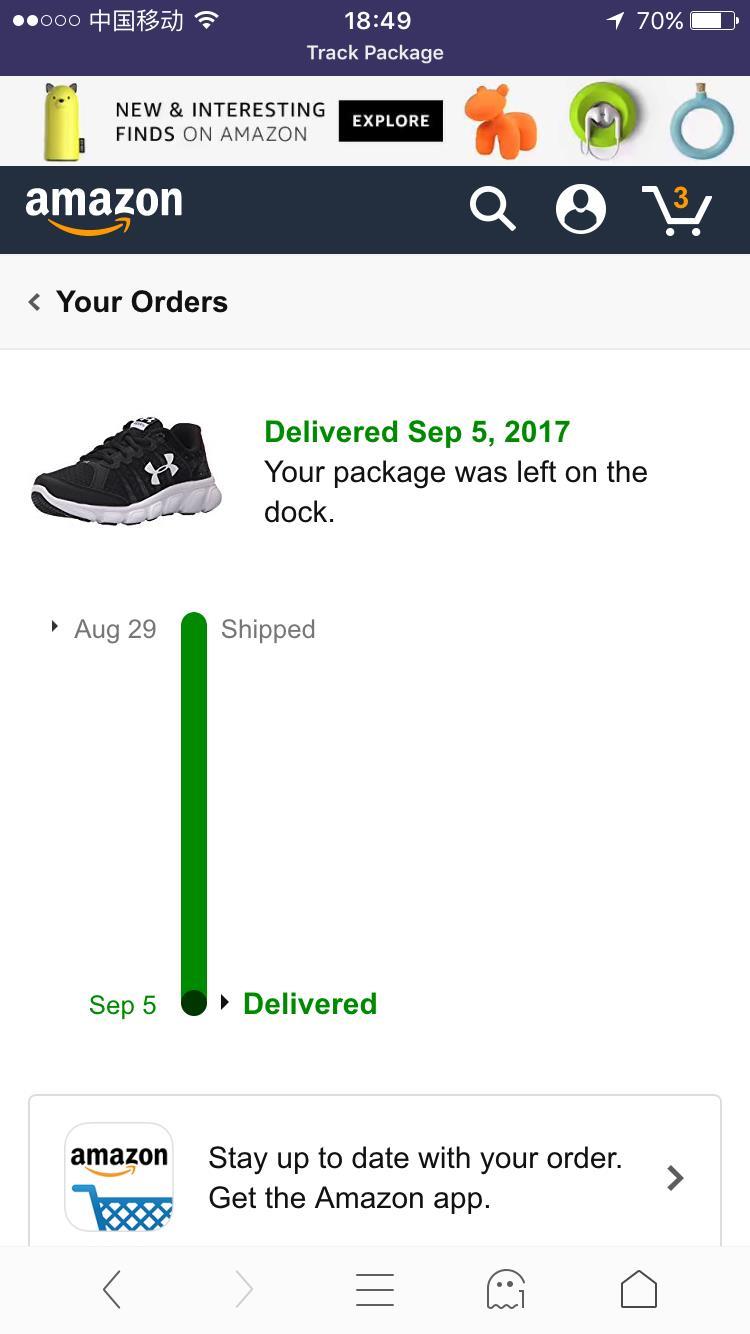750x1334 pixels.
Task: Return to Your Orders
Action: coord(130,302)
